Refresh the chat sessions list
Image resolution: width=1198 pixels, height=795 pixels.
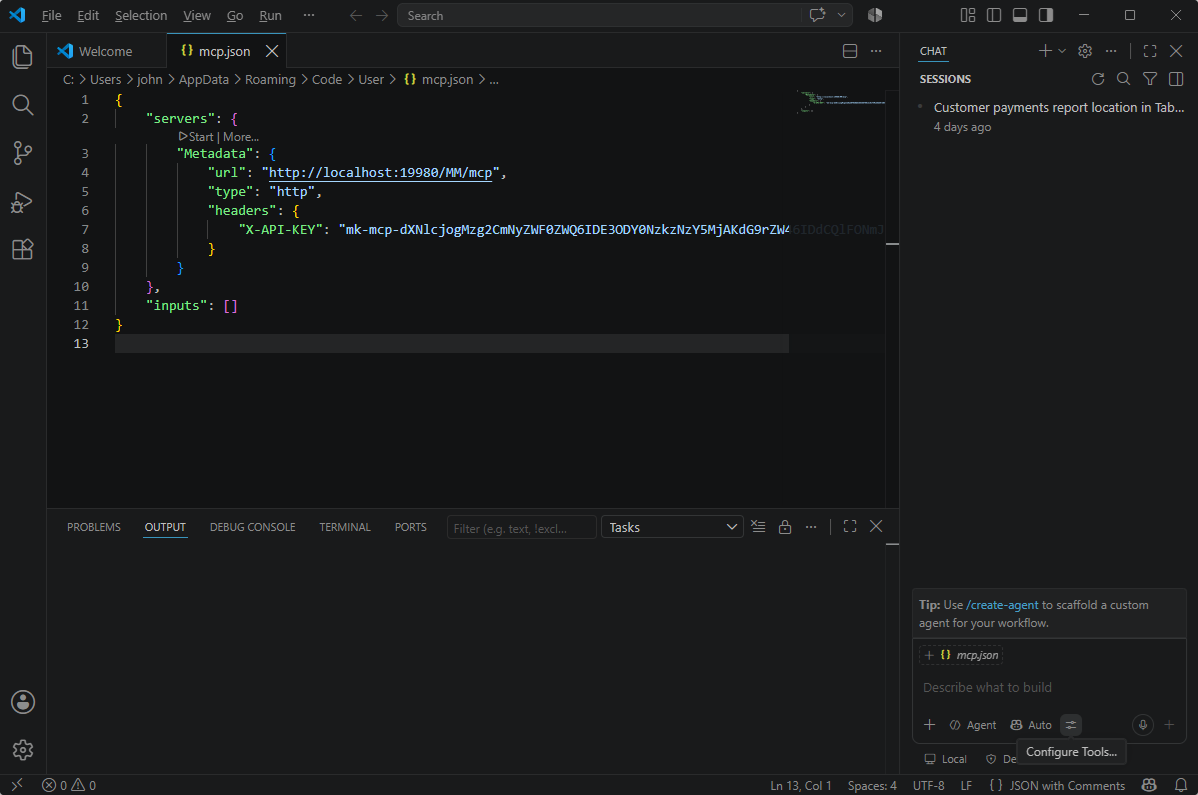pyautogui.click(x=1098, y=79)
